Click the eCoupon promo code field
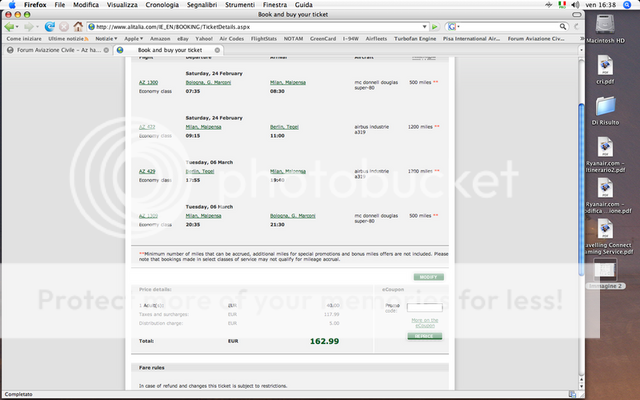 [425, 308]
